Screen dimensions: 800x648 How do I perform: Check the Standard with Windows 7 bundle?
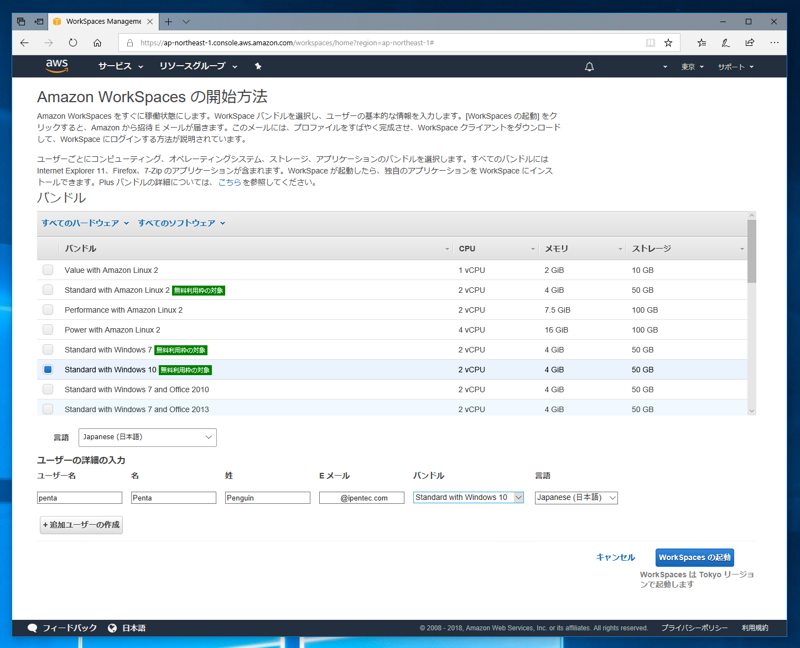click(x=48, y=350)
